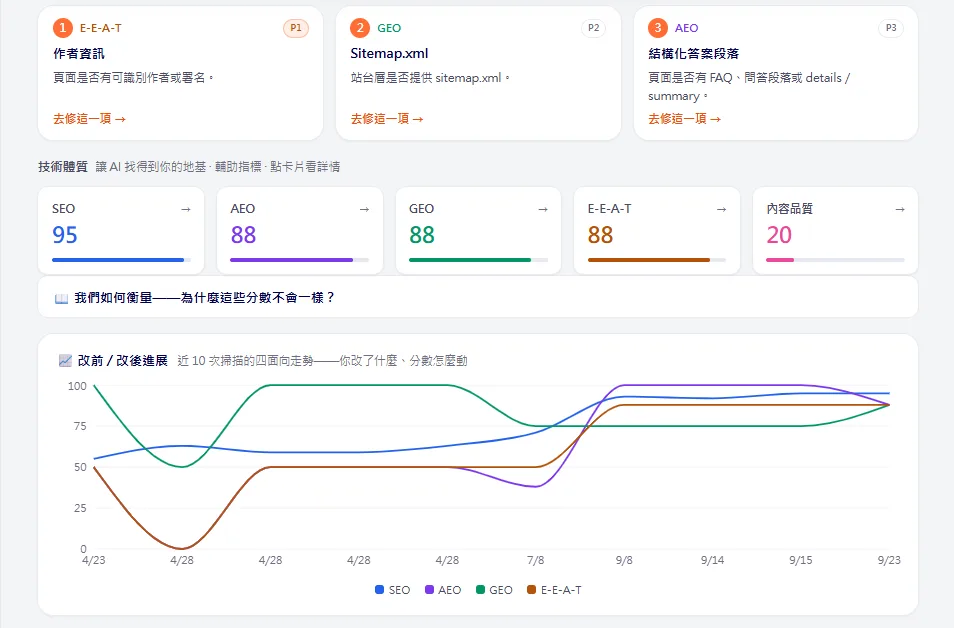Click 技術體質 section heading
This screenshot has width=954, height=628.
tap(63, 167)
